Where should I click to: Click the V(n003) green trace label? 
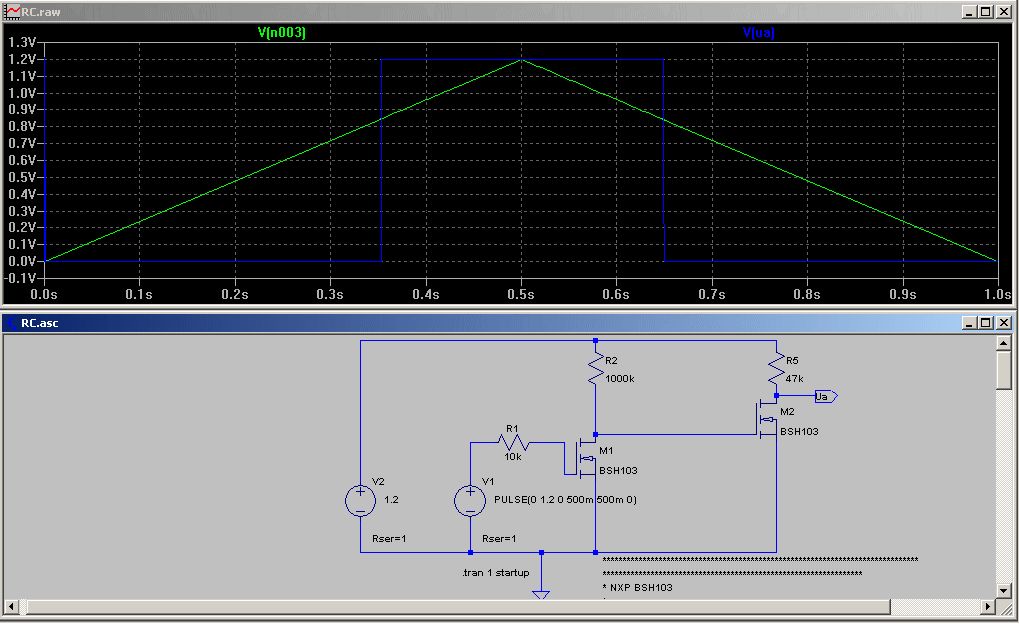(281, 32)
